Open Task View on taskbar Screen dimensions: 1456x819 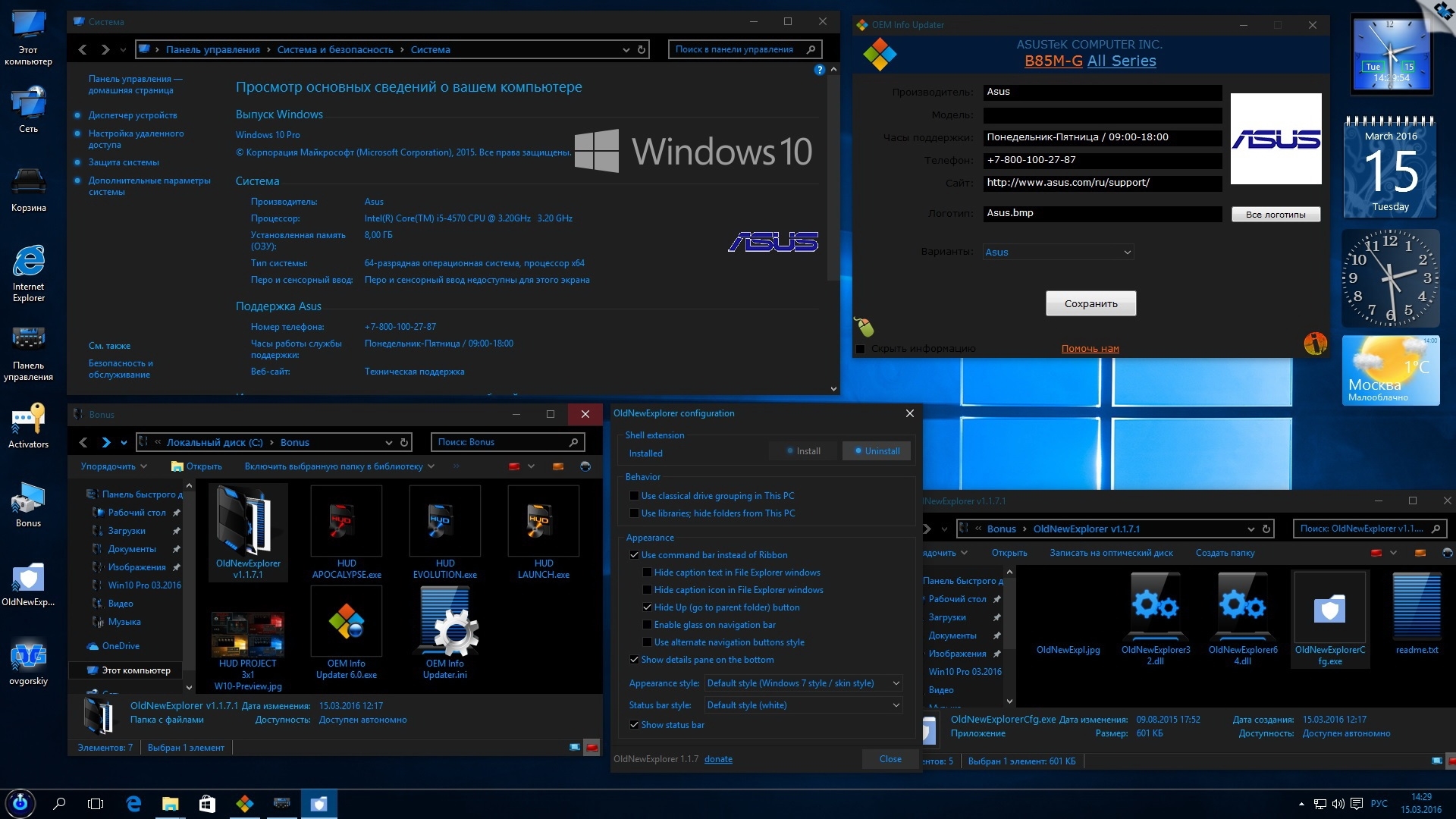tap(96, 803)
